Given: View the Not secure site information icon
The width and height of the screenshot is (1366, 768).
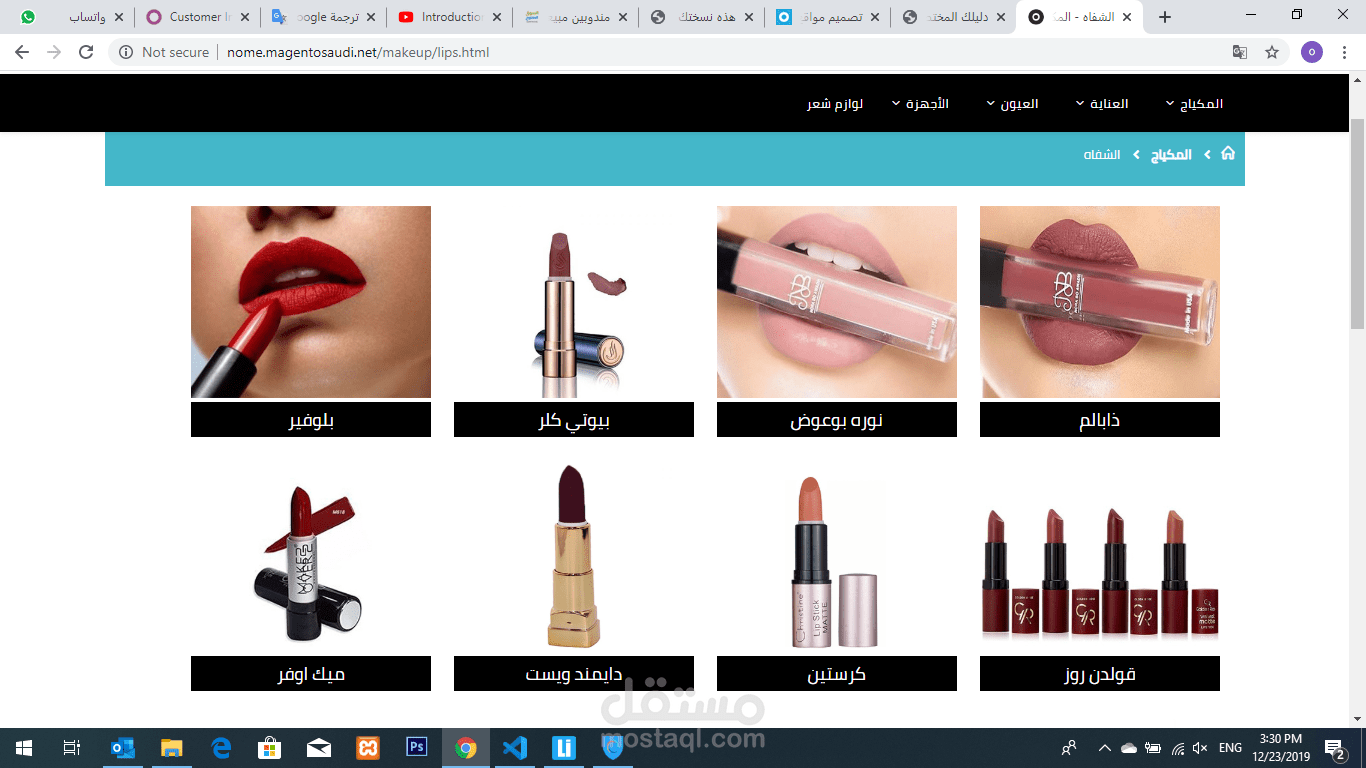Looking at the screenshot, I should coord(126,52).
